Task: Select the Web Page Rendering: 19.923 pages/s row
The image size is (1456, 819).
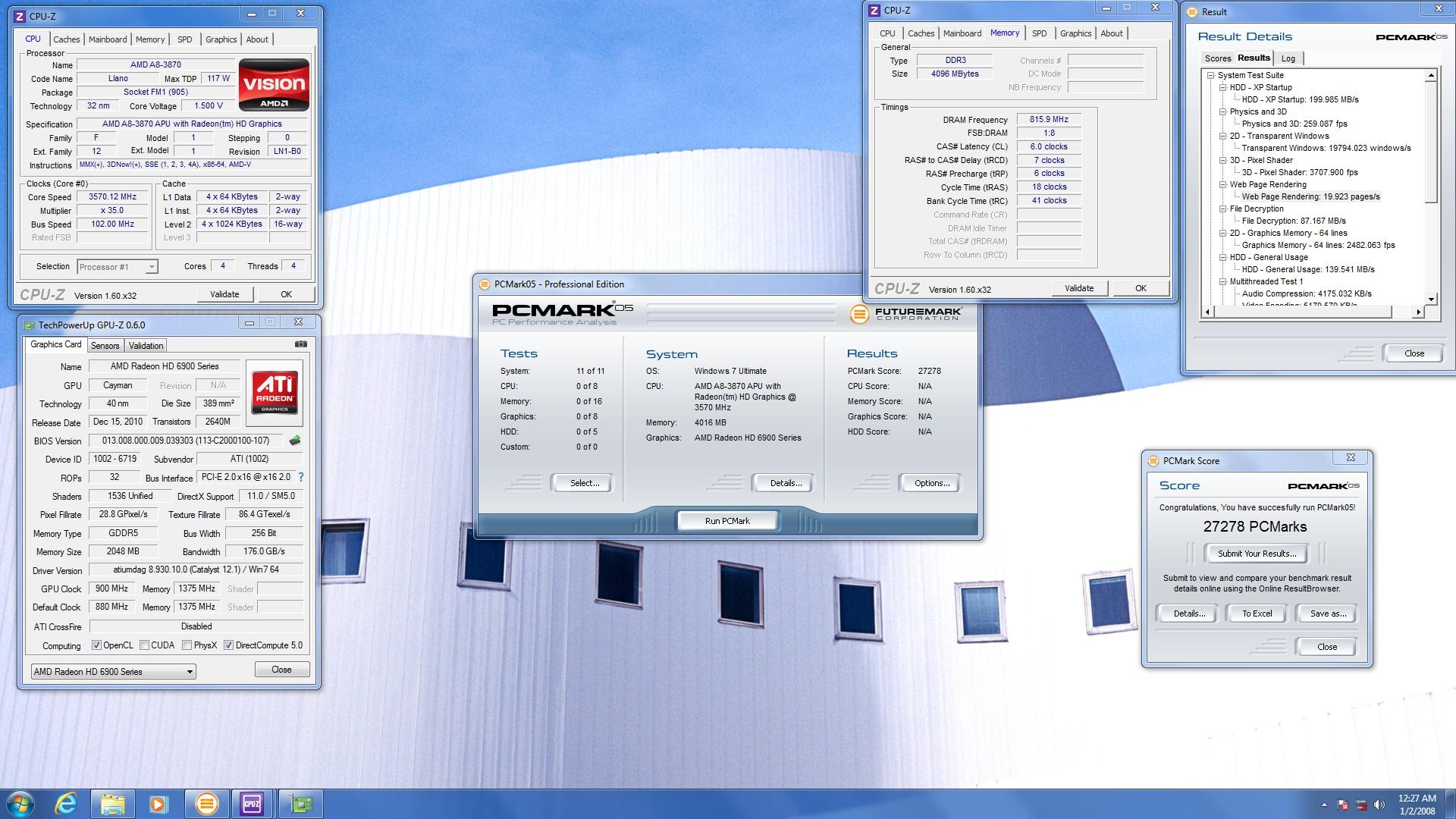Action: tap(1310, 196)
